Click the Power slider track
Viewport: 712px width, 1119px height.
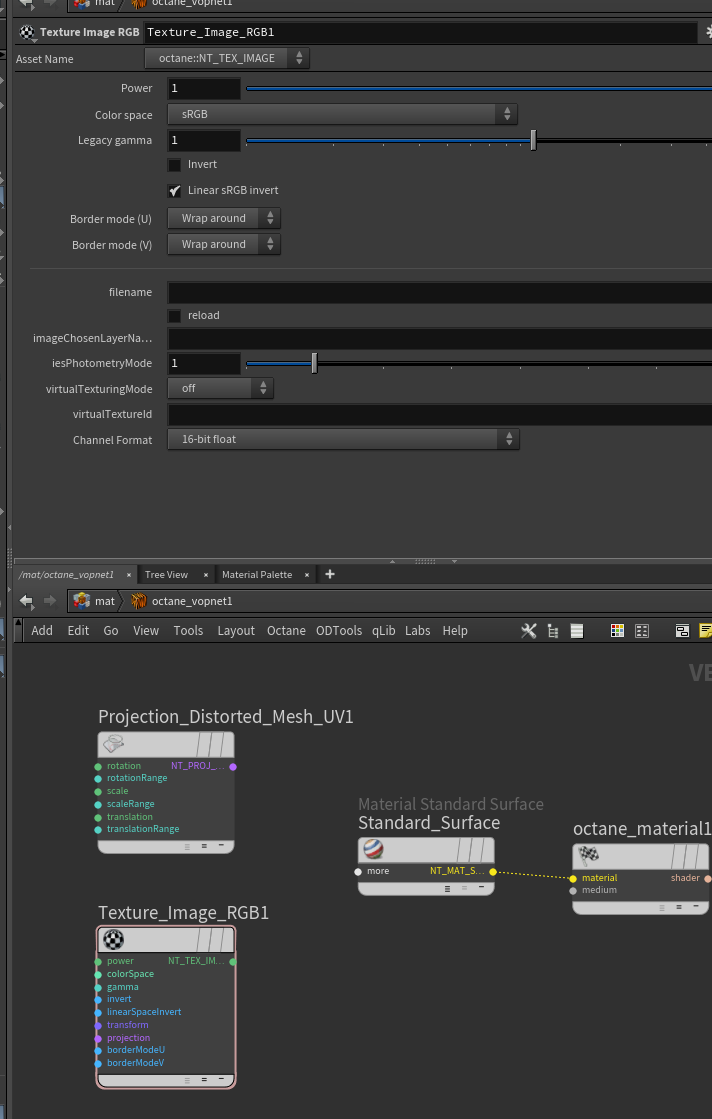tap(479, 88)
